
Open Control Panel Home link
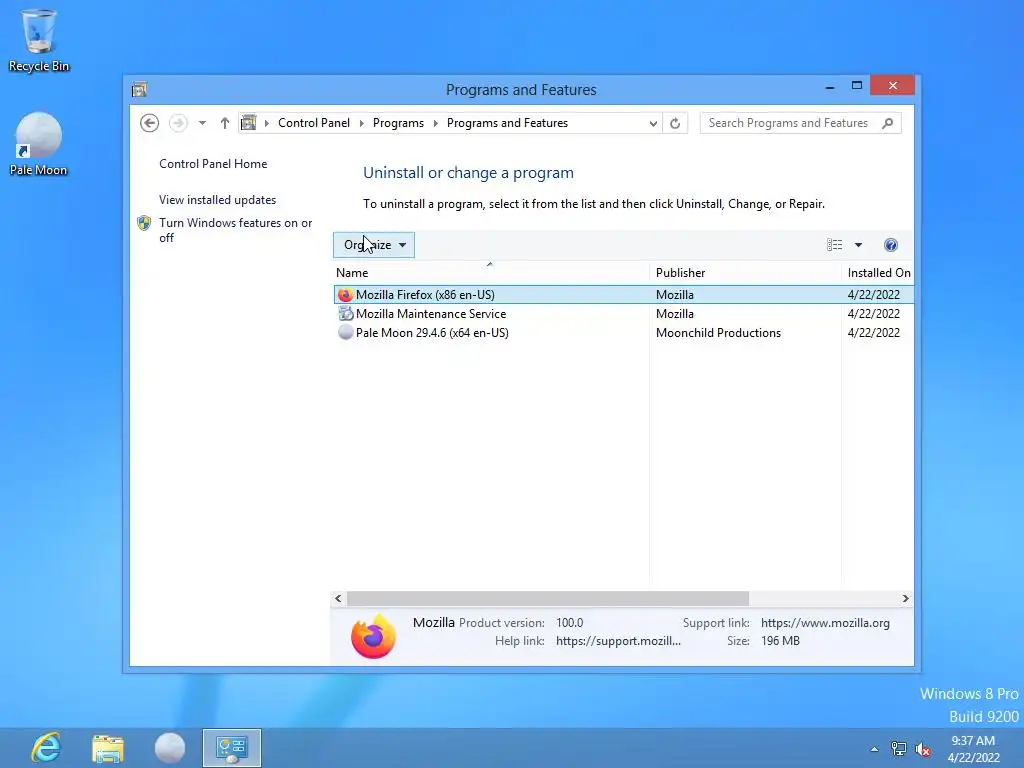[213, 164]
